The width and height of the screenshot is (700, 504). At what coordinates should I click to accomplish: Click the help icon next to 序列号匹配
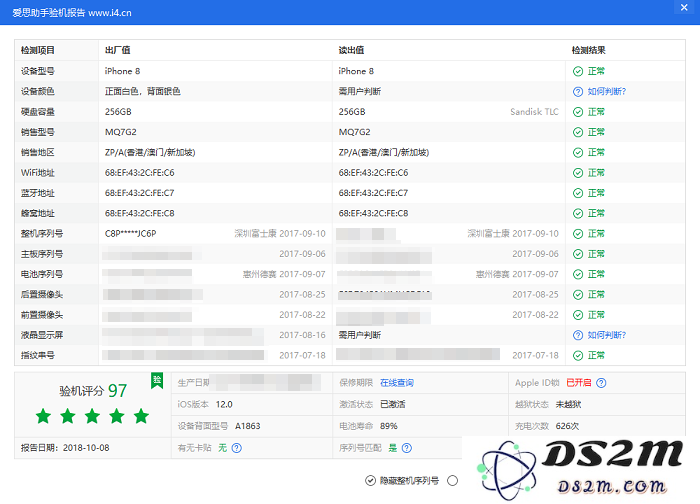[x=407, y=448]
